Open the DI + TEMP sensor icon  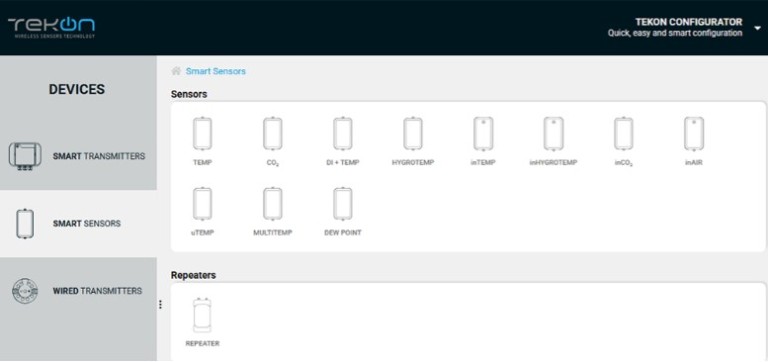pyautogui.click(x=342, y=134)
